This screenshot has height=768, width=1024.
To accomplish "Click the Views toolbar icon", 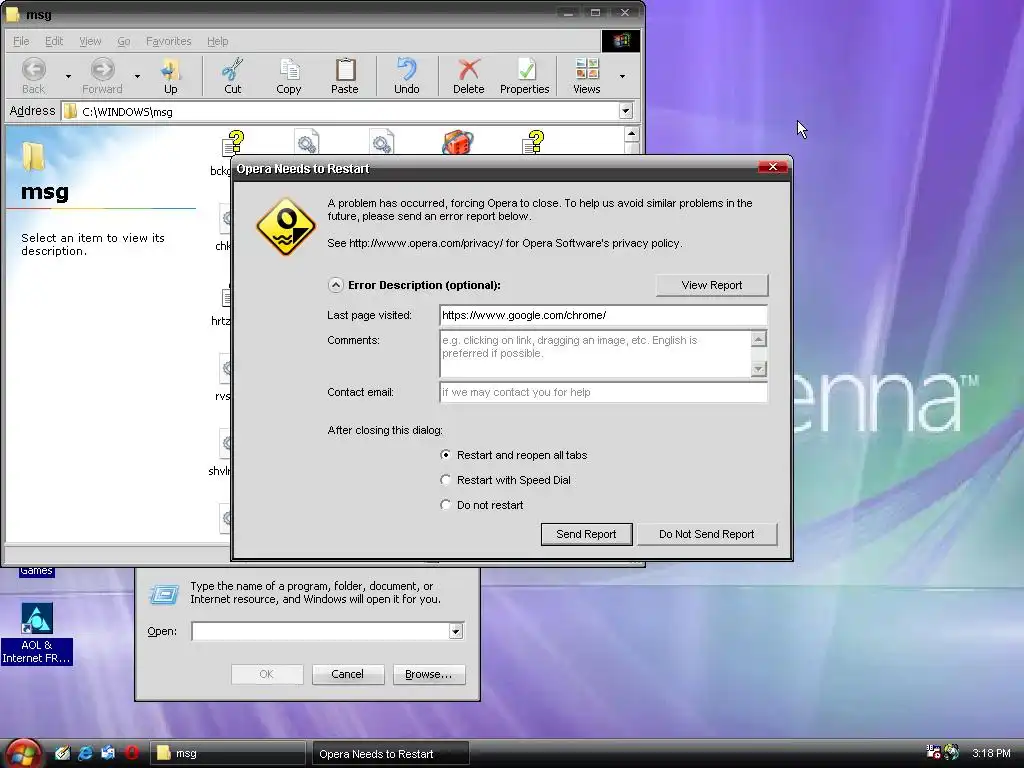I will click(586, 69).
